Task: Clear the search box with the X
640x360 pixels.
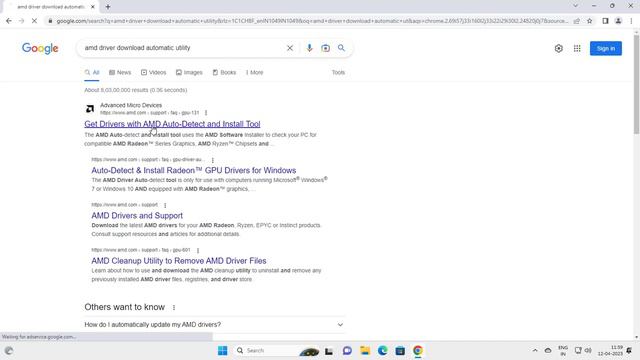Action: (289, 48)
